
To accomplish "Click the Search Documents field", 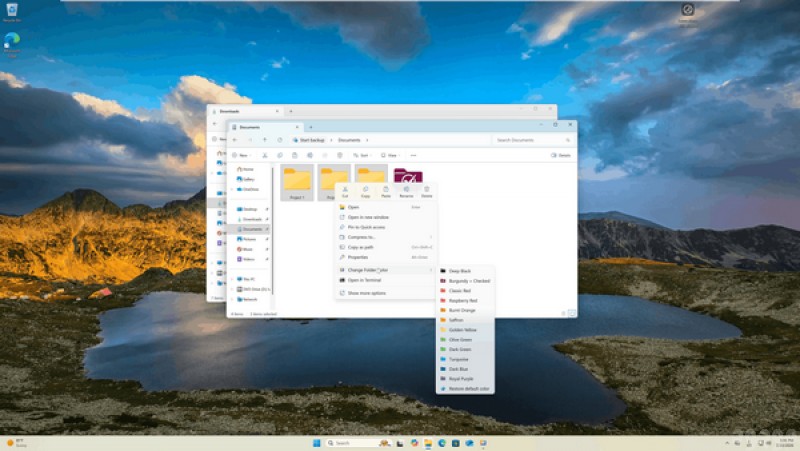I will click(x=530, y=140).
